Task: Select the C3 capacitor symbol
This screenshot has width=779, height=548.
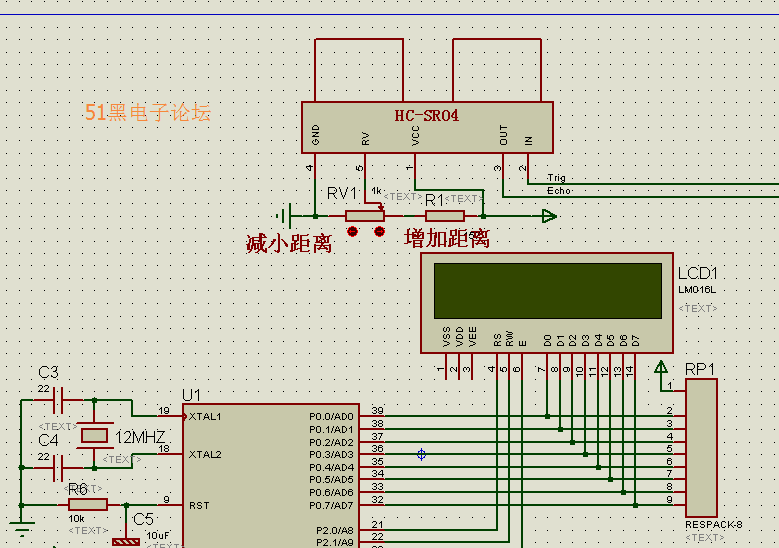Action: (58, 400)
